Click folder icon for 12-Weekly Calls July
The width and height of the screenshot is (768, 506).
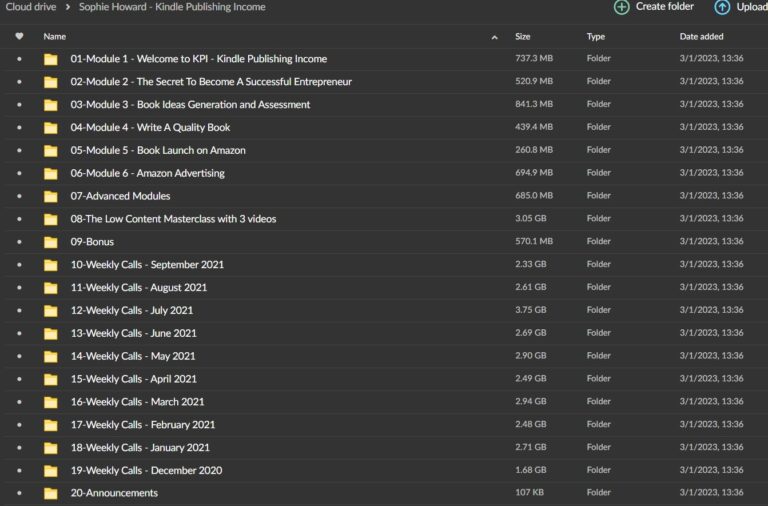[50, 311]
